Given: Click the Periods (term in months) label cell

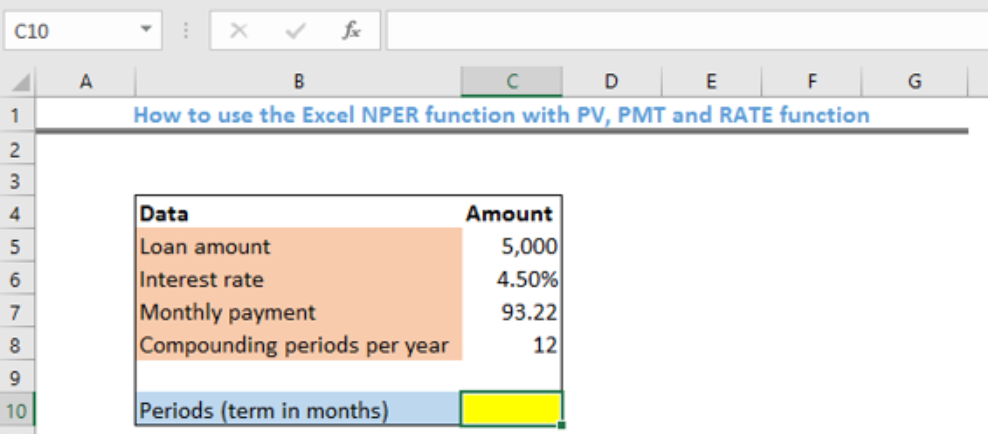Looking at the screenshot, I should (299, 411).
